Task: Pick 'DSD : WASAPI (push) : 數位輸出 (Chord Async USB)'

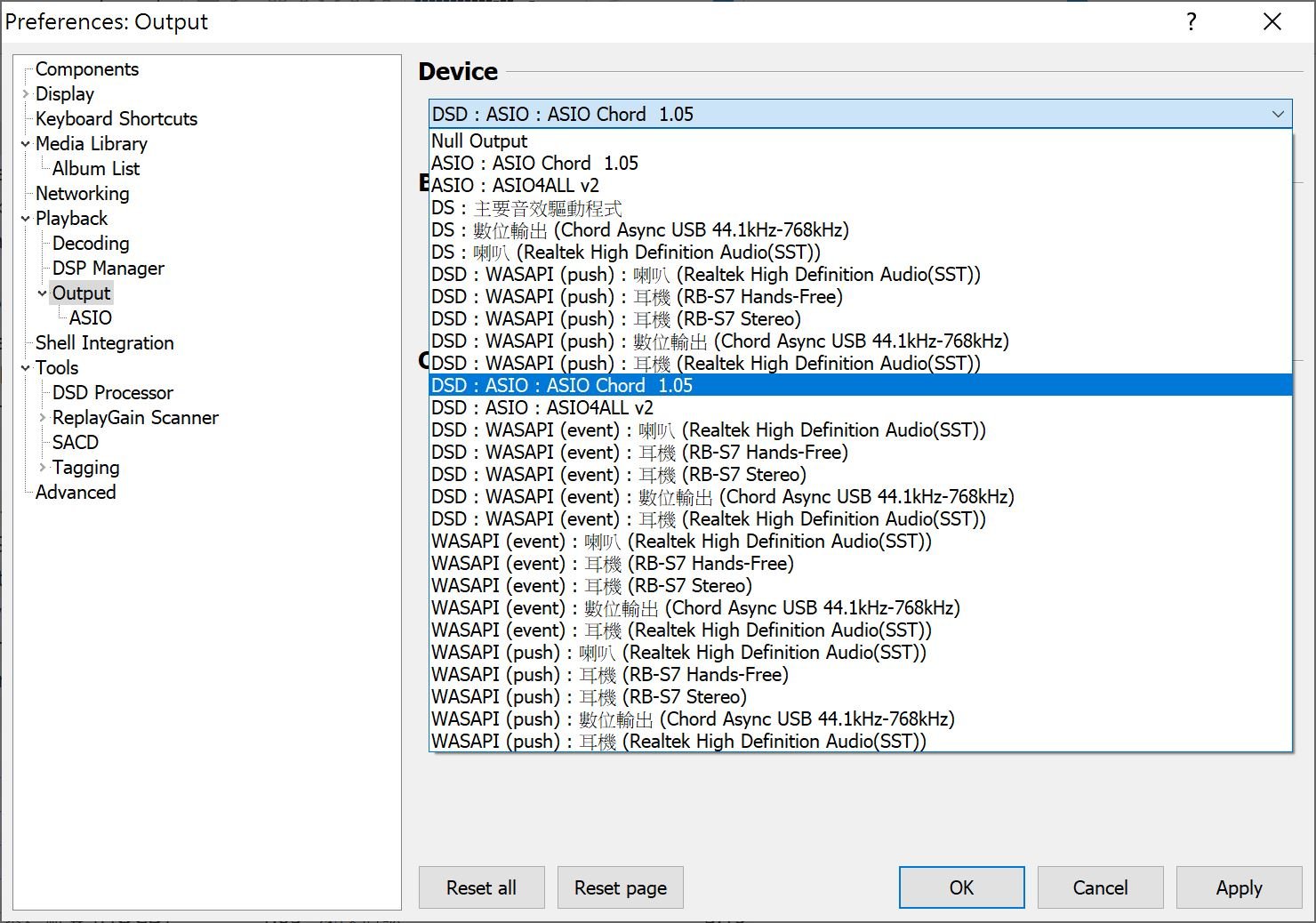Action: coord(860,341)
